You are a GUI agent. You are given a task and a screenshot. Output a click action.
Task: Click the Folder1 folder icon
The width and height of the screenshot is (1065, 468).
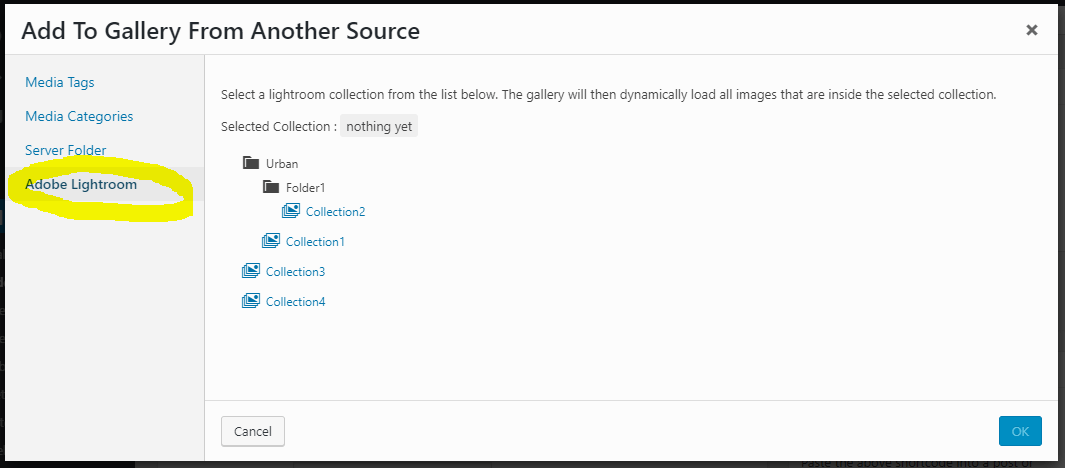271,187
